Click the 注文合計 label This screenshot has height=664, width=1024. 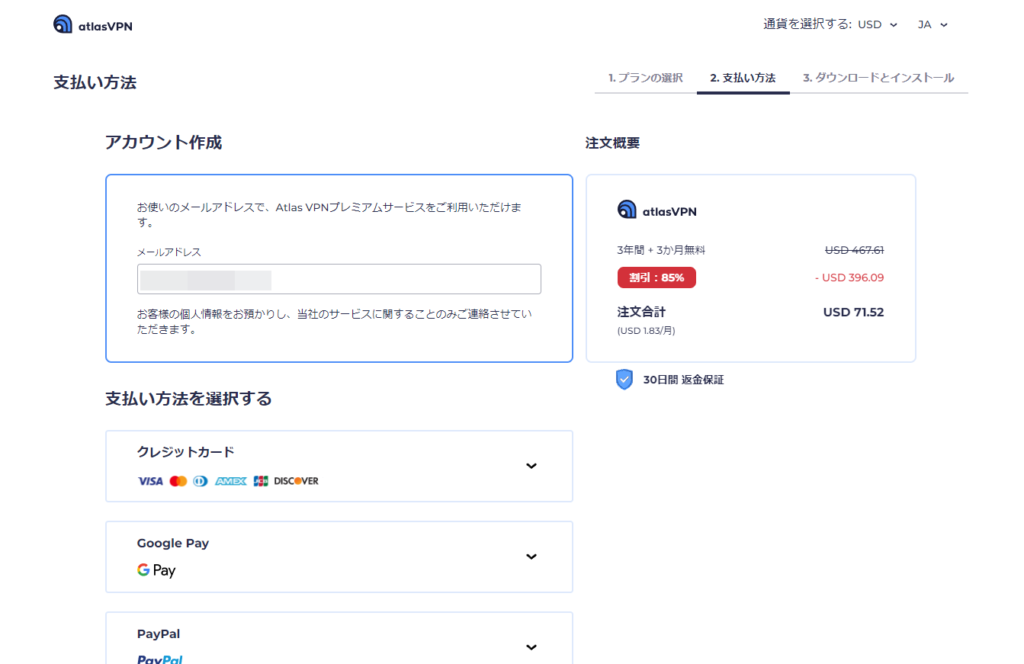coord(641,312)
